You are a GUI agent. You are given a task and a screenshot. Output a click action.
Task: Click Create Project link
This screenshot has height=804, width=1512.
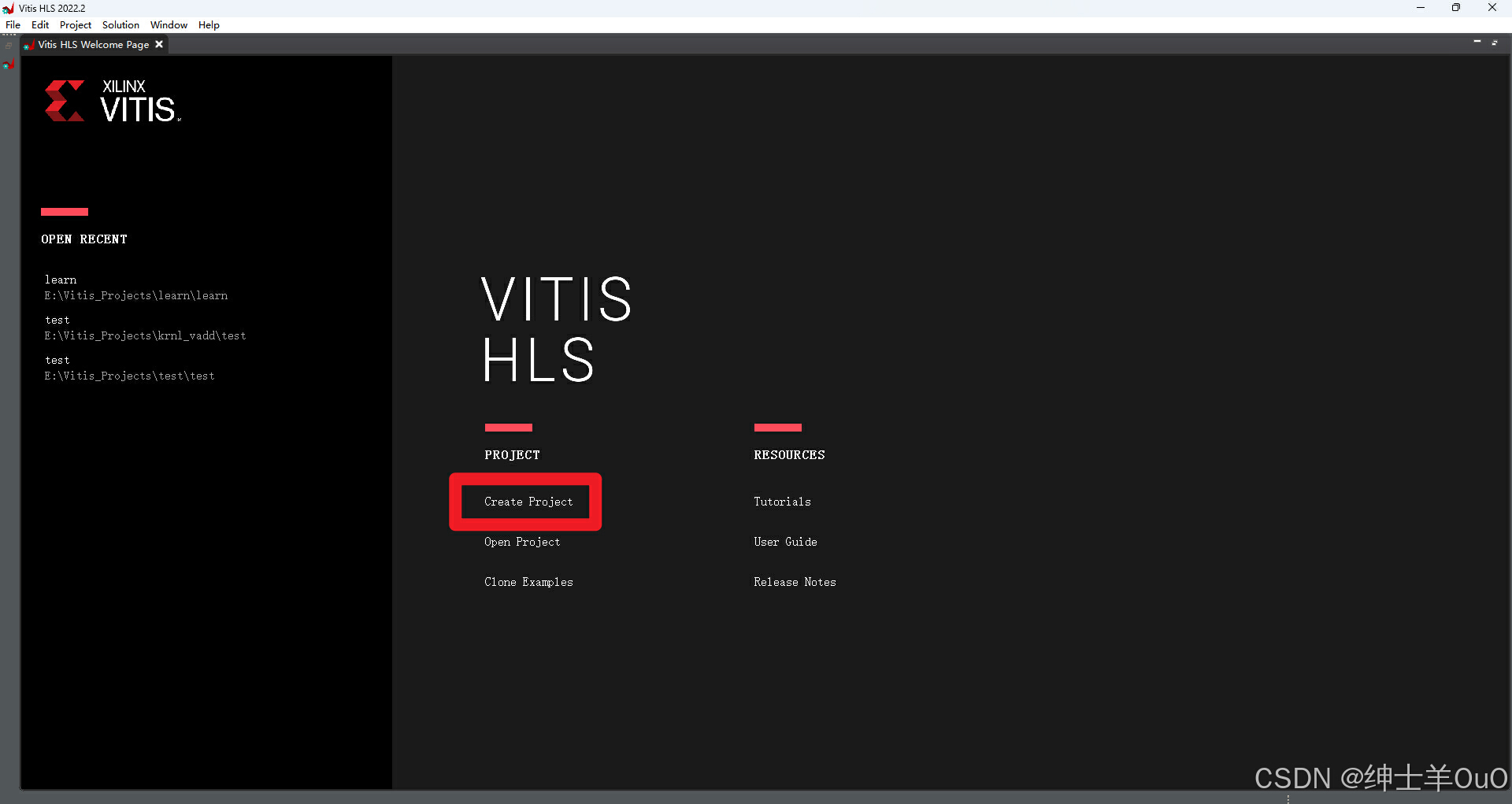528,502
